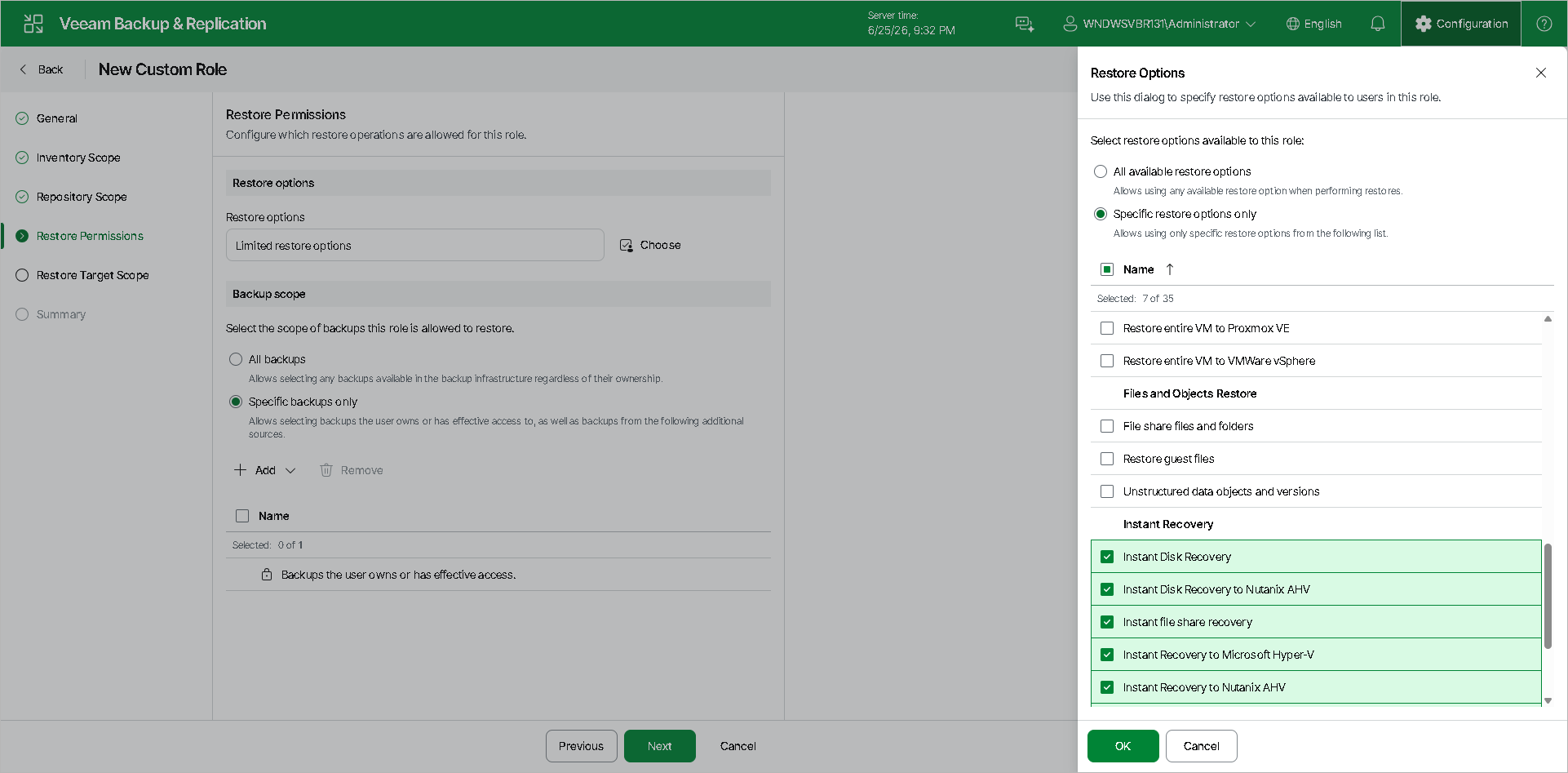Close the Restore Options panel
This screenshot has width=1568, height=773.
[1541, 73]
